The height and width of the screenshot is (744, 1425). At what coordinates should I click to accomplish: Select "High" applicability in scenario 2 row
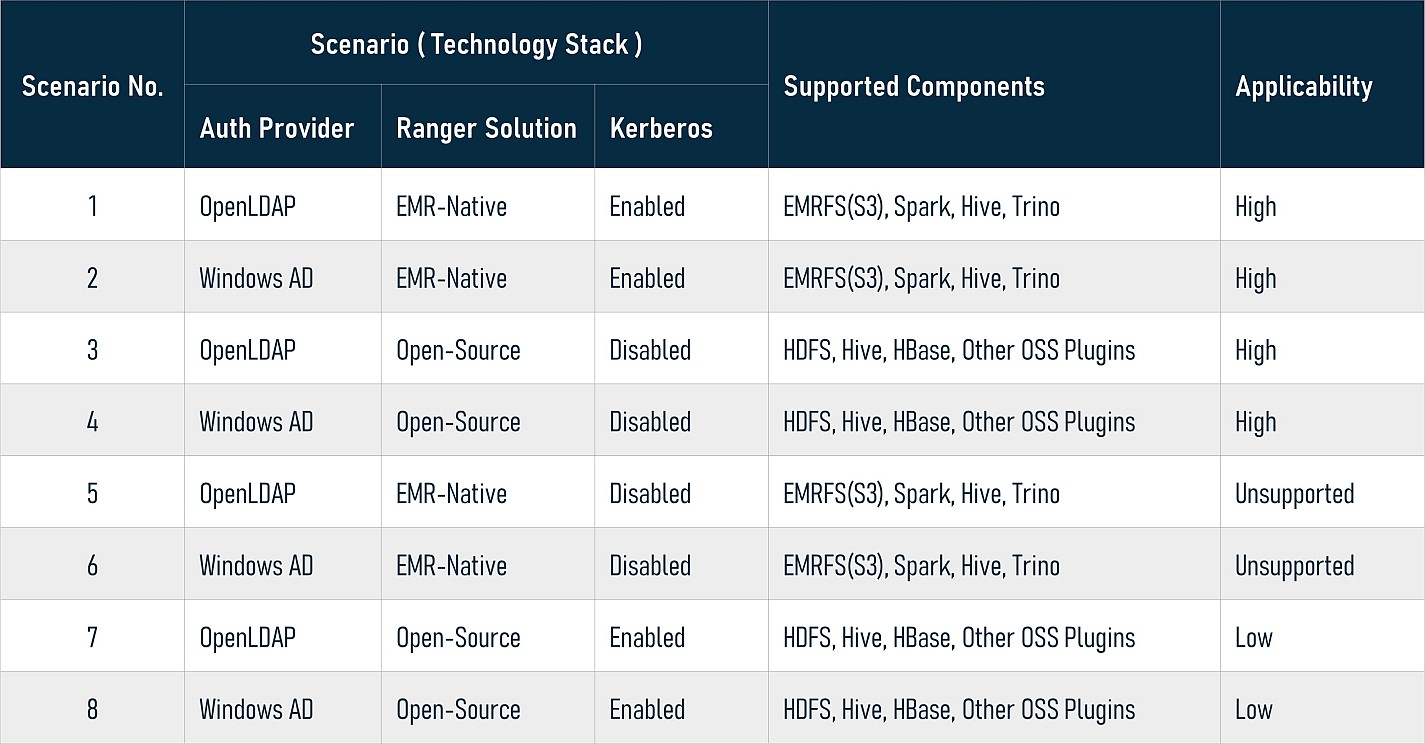(x=1256, y=278)
